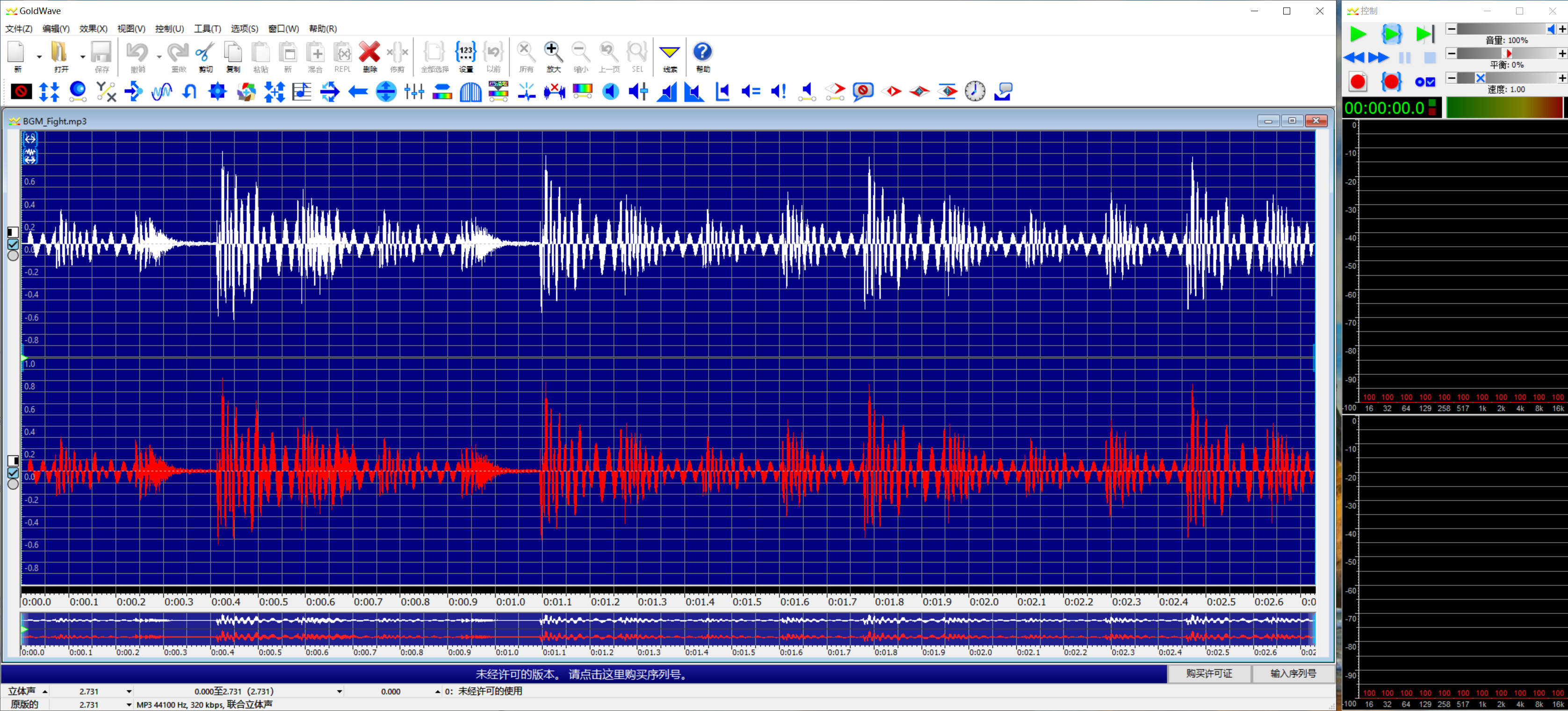Open the 编辑(Y) menu
Viewport: 1568px width, 711px height.
point(55,29)
